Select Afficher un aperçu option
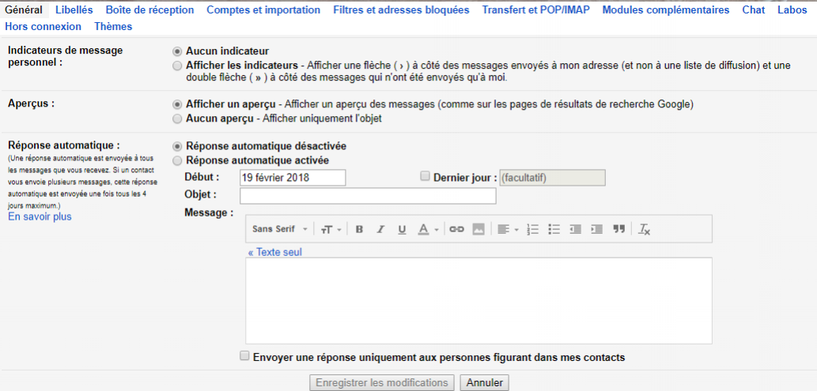Viewport: 817px width, 391px height. click(178, 104)
